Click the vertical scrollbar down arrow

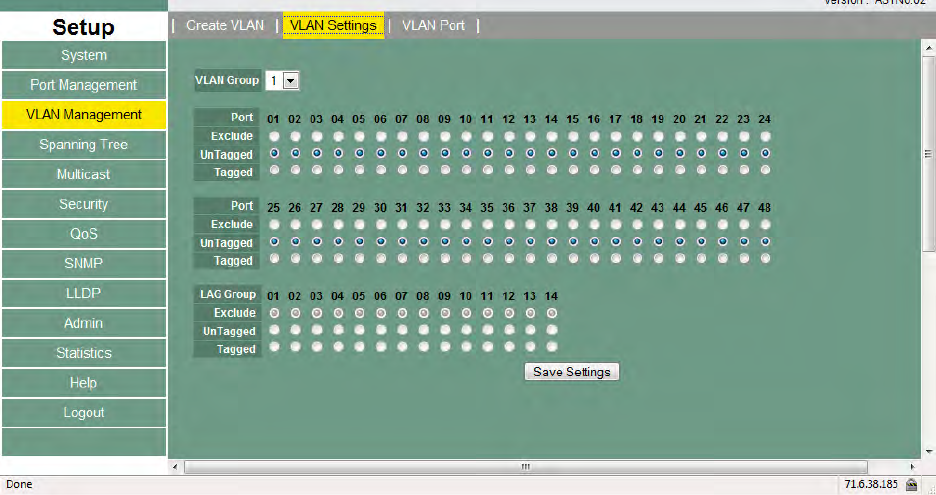[x=928, y=450]
